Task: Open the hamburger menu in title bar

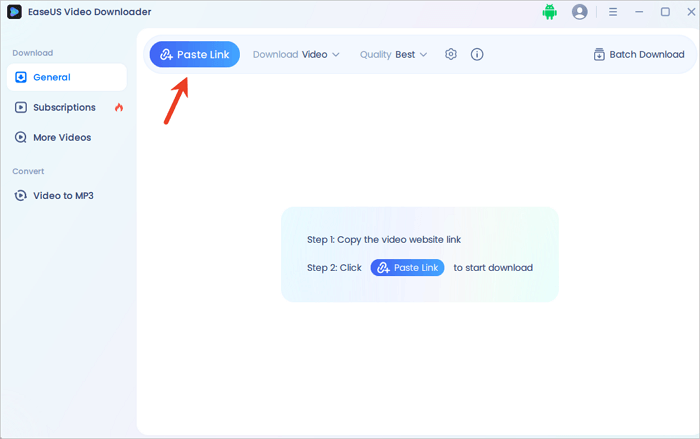Action: click(609, 12)
